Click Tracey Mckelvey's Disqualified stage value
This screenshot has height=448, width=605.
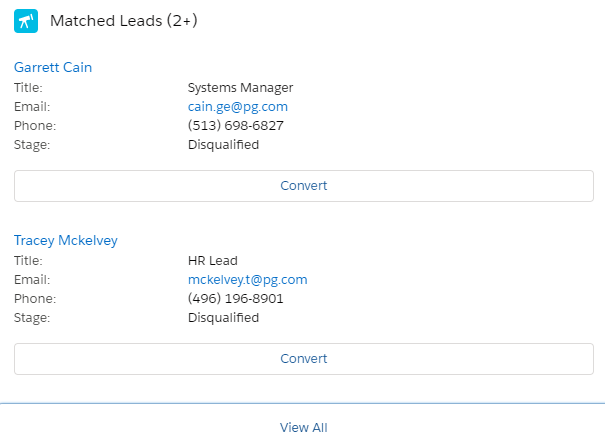[x=223, y=317]
